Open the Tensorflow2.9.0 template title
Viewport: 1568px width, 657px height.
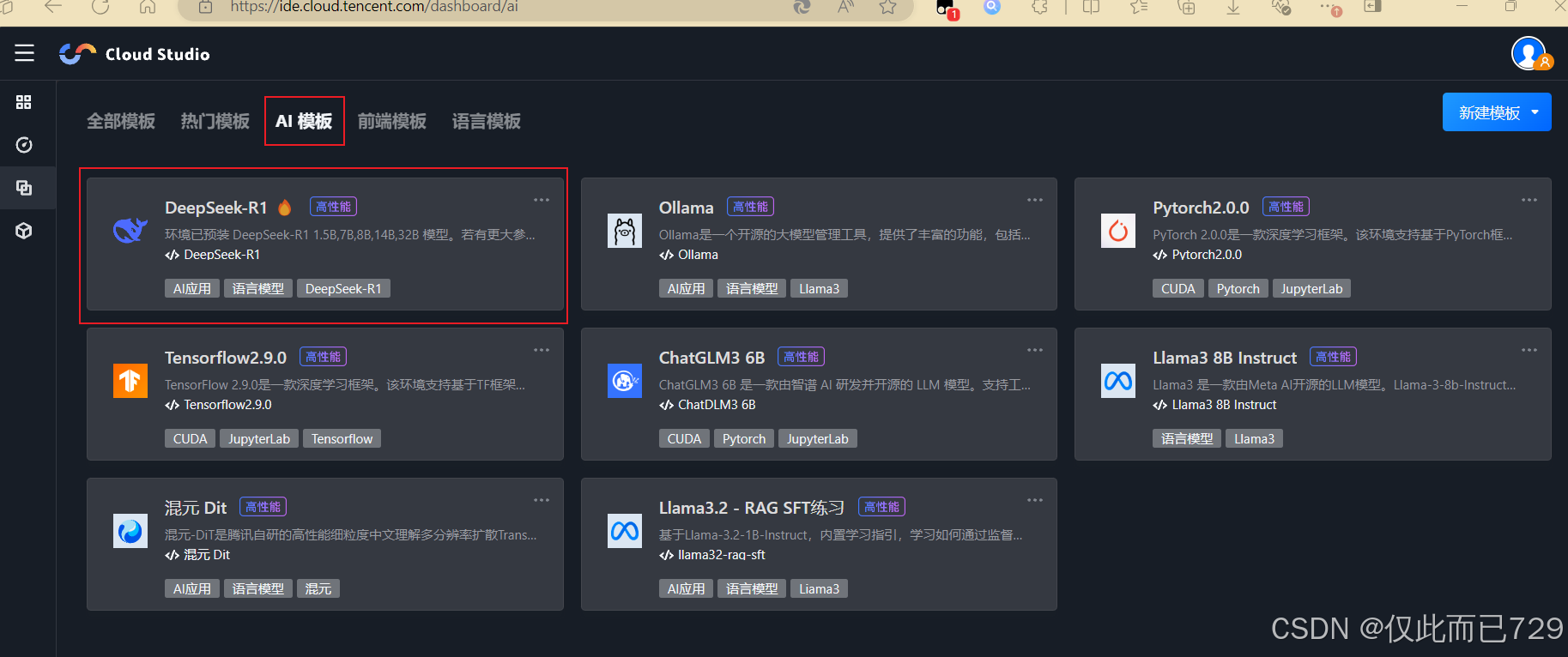point(226,358)
